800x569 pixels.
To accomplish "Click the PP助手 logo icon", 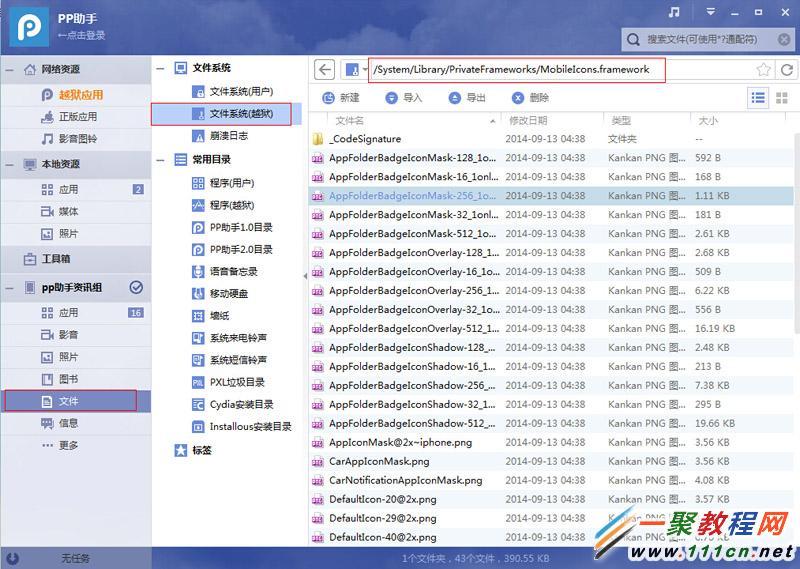I will (x=30, y=27).
